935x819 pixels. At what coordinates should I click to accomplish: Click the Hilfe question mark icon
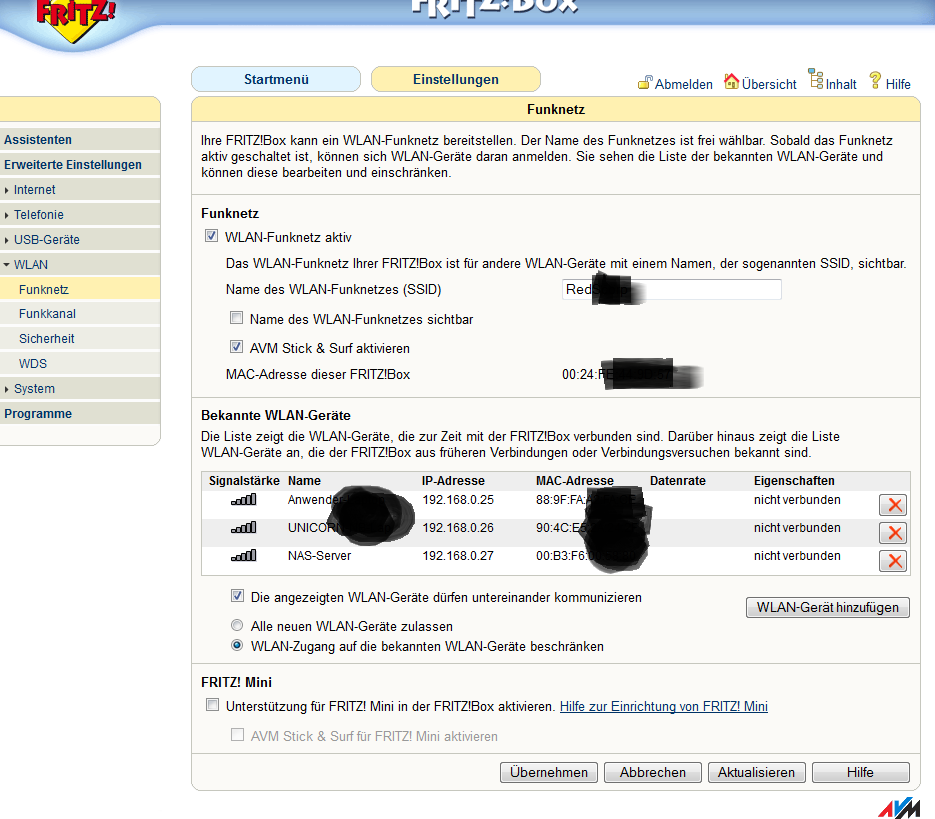click(x=875, y=81)
